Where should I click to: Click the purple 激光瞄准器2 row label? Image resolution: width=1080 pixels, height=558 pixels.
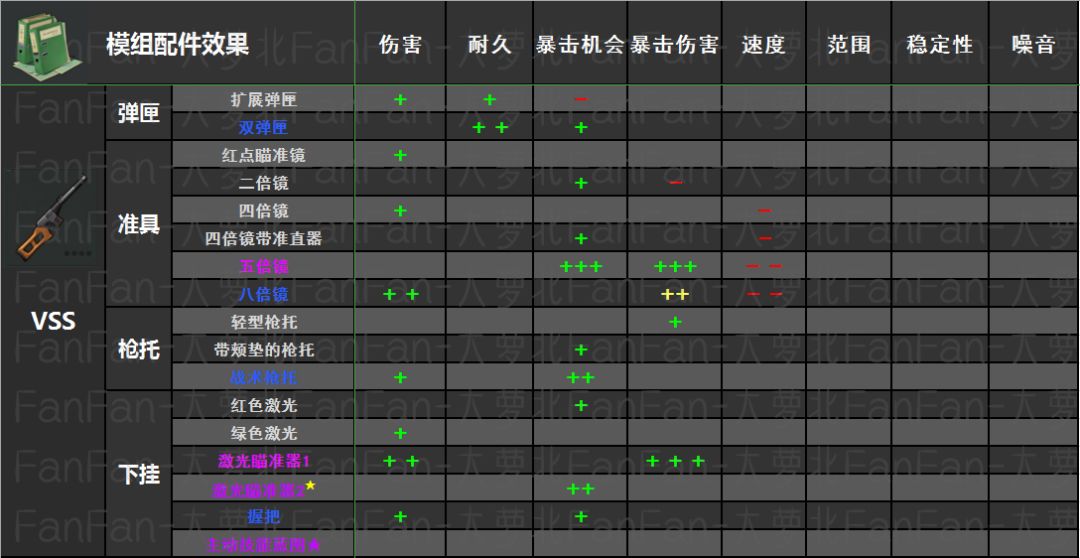click(259, 490)
